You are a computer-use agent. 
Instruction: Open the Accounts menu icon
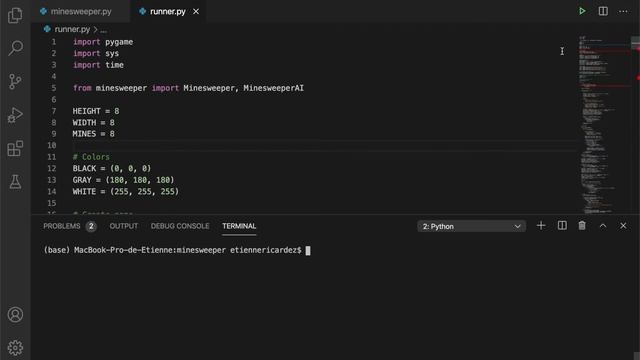15,315
